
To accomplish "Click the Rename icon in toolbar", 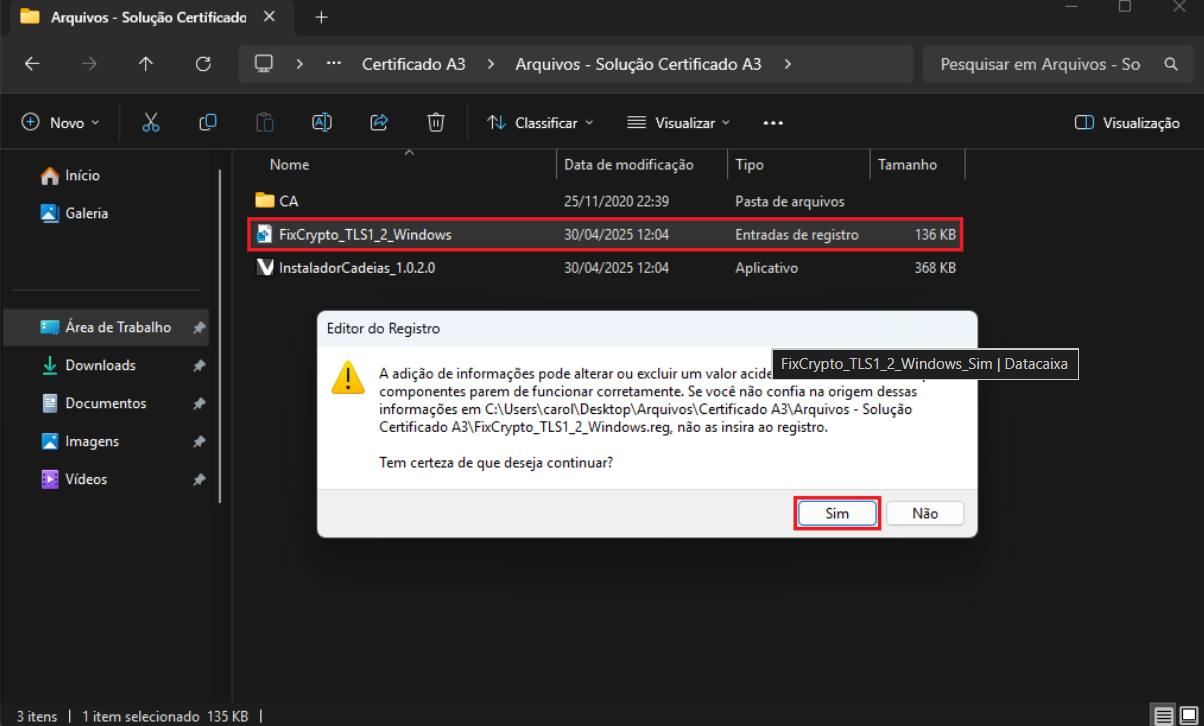I will click(322, 122).
